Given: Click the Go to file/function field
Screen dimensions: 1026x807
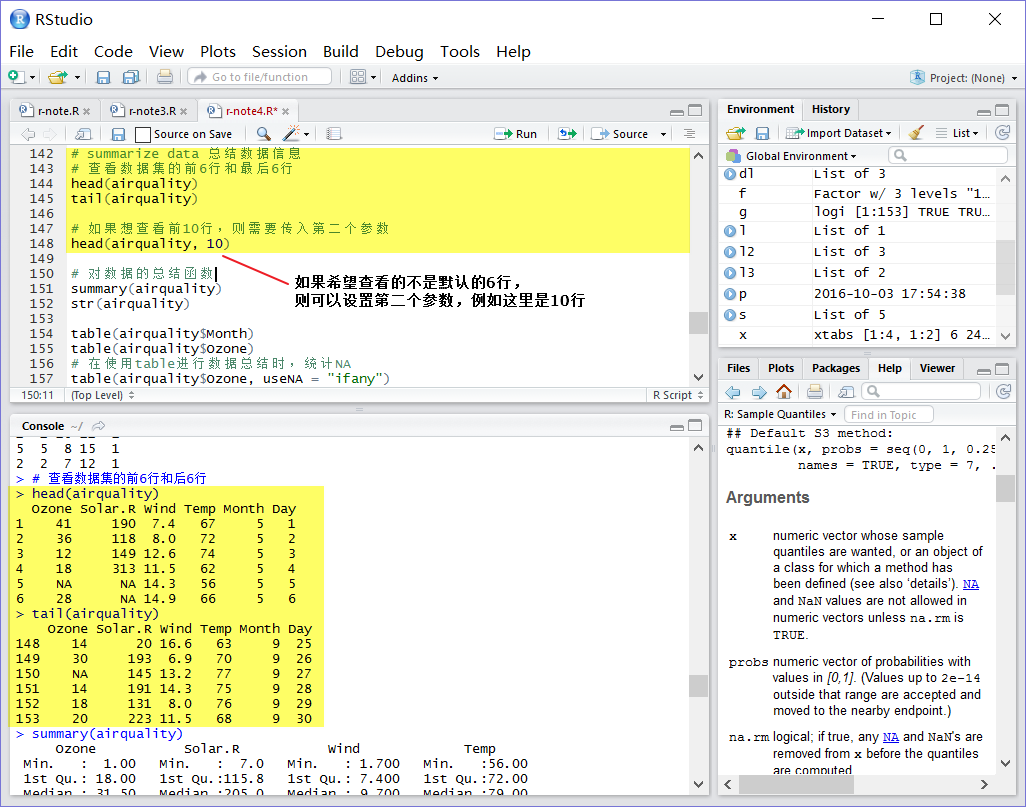Looking at the screenshot, I should (x=260, y=77).
